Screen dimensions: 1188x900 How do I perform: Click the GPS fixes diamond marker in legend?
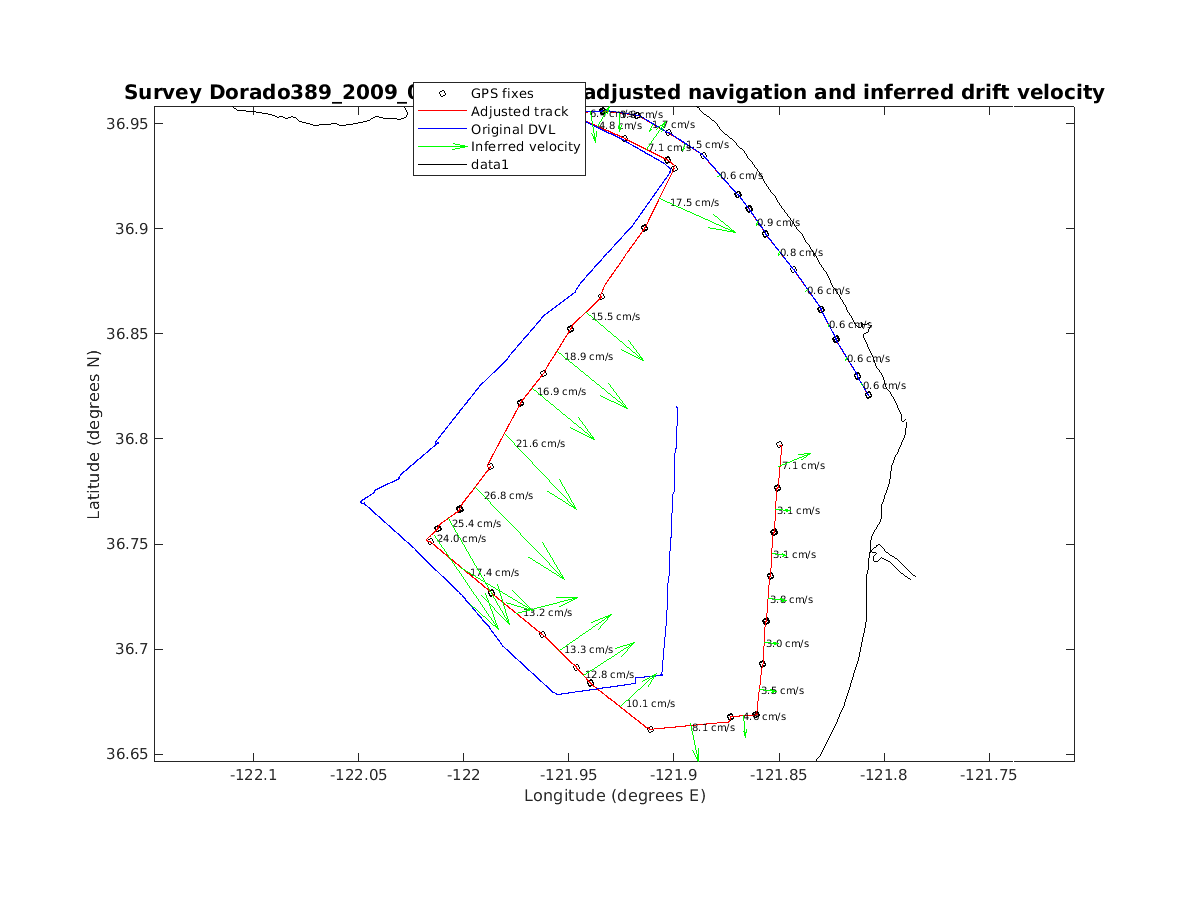tap(441, 93)
